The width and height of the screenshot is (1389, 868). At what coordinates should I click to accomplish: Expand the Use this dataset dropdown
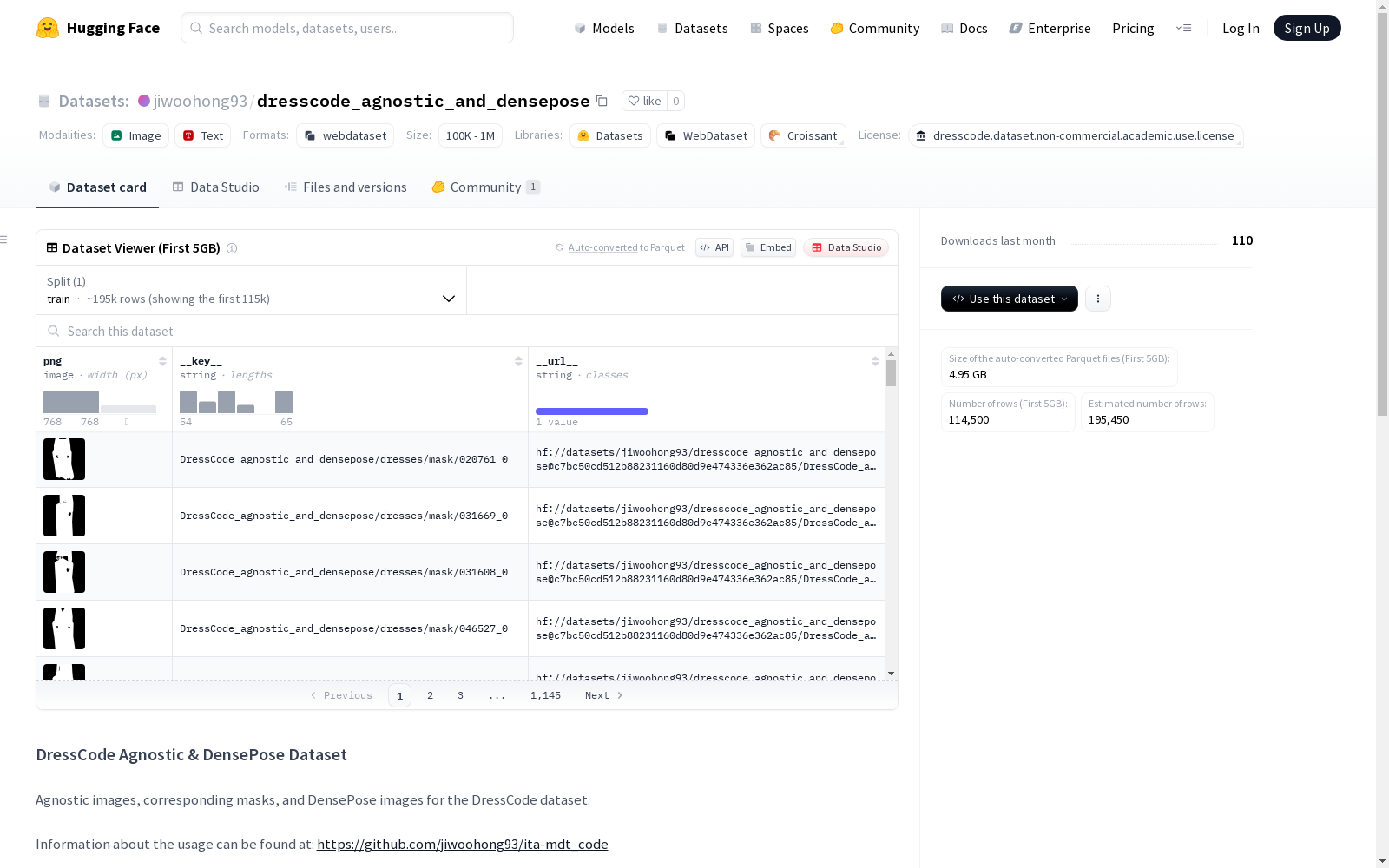[1010, 299]
